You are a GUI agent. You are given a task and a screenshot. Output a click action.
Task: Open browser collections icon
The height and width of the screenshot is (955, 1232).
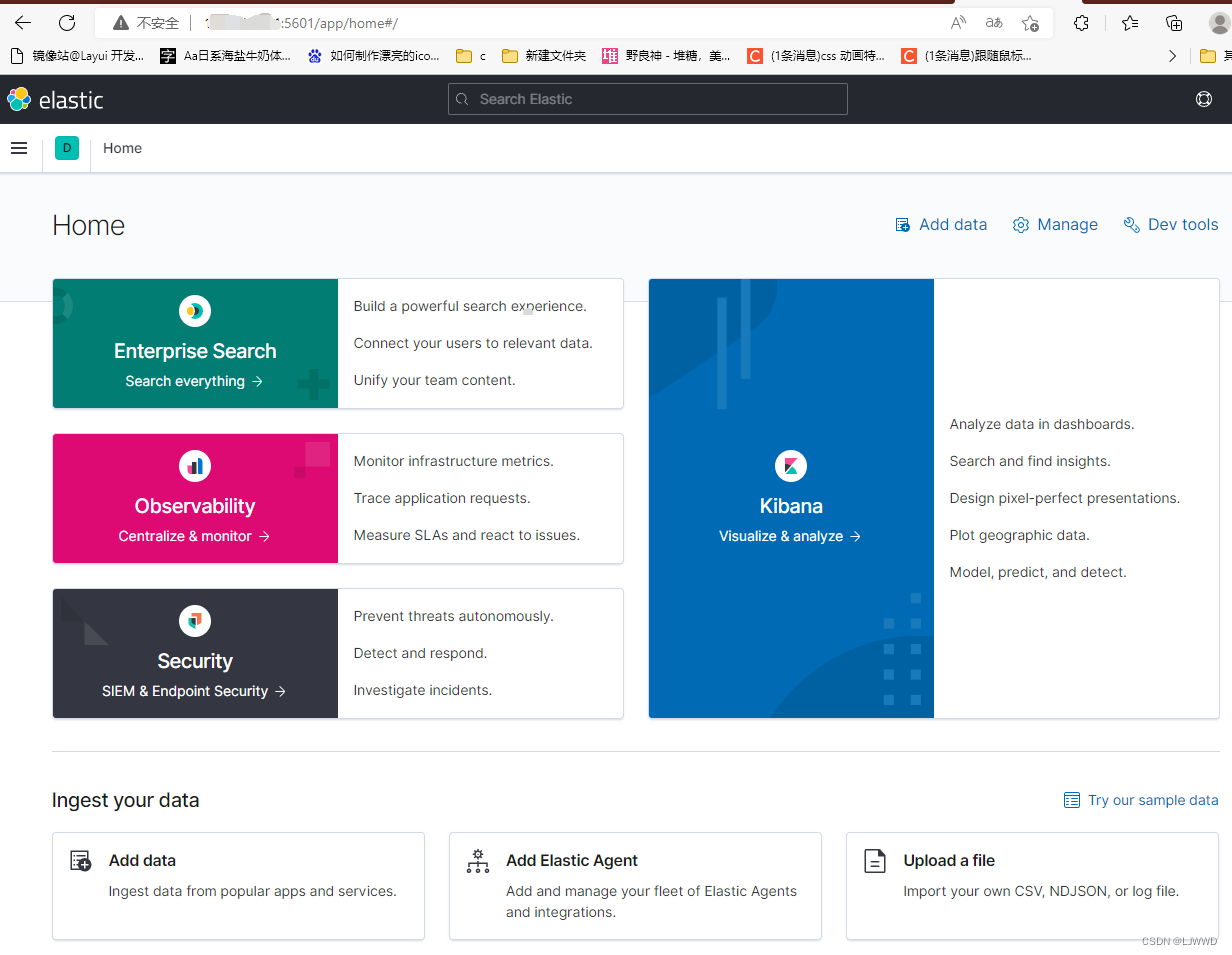click(x=1174, y=22)
